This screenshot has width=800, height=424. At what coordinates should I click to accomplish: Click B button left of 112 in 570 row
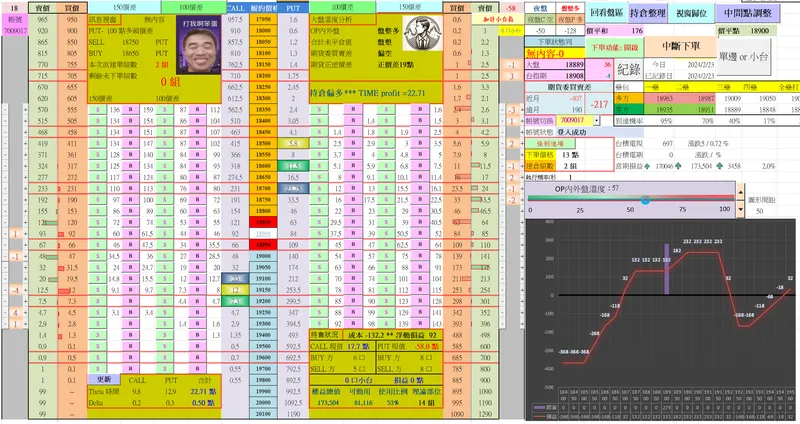tap(197, 110)
